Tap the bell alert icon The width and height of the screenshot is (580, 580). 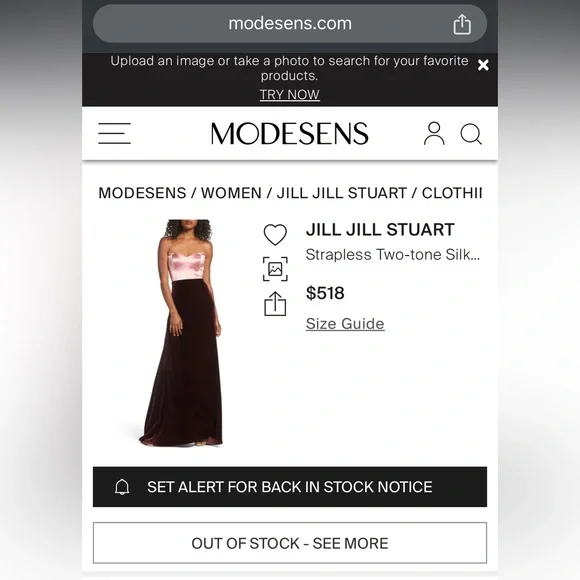[122, 487]
